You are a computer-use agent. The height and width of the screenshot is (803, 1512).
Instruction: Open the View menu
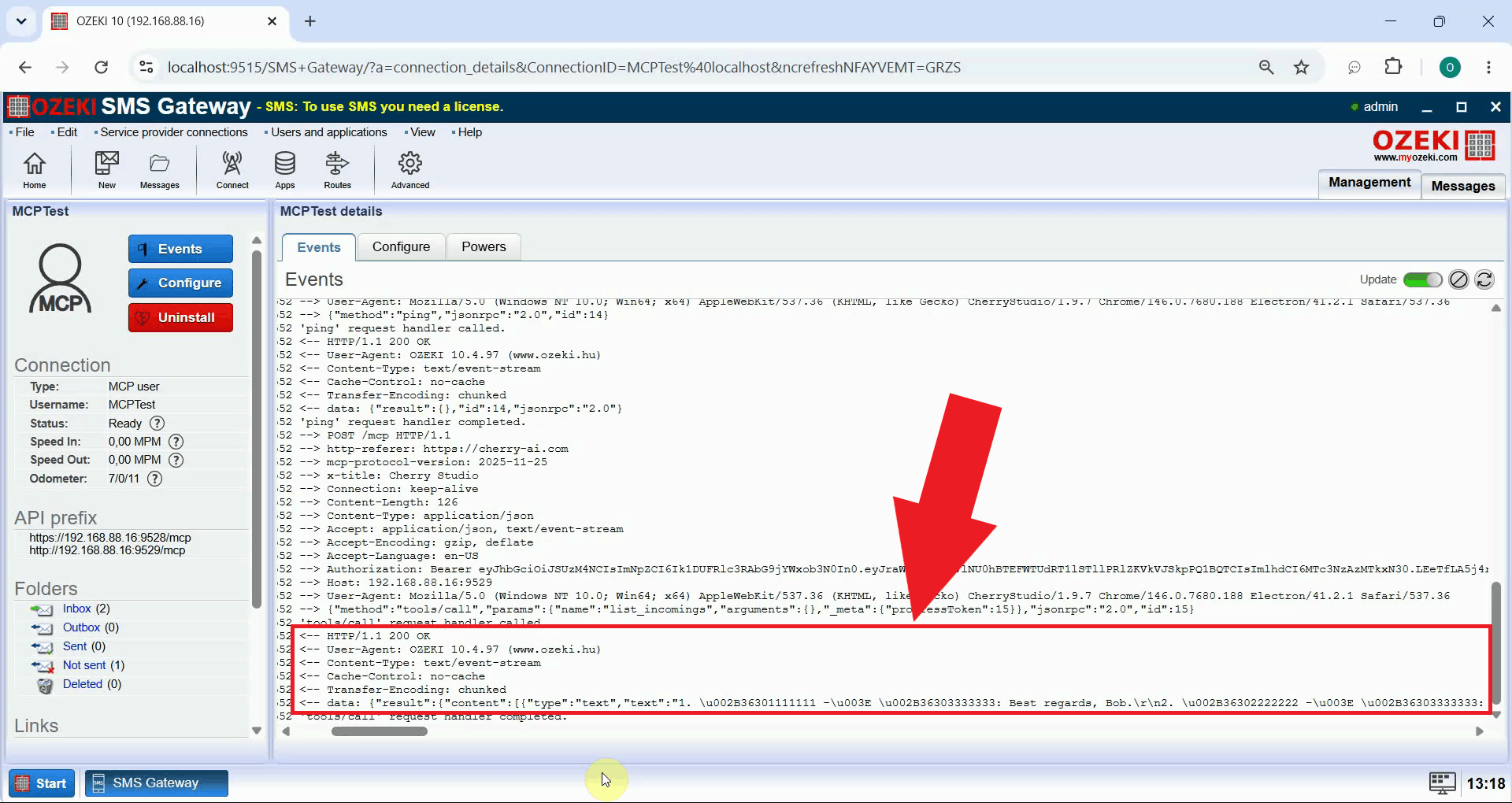[422, 132]
